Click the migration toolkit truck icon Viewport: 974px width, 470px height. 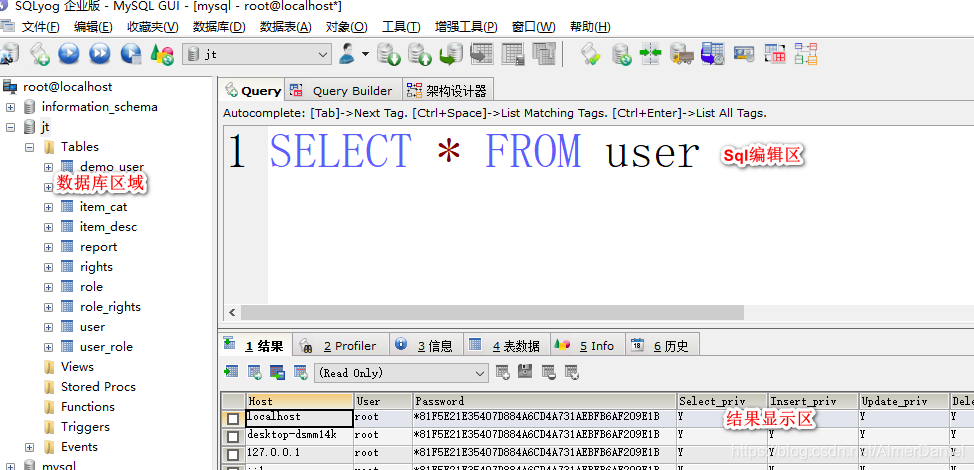(681, 54)
